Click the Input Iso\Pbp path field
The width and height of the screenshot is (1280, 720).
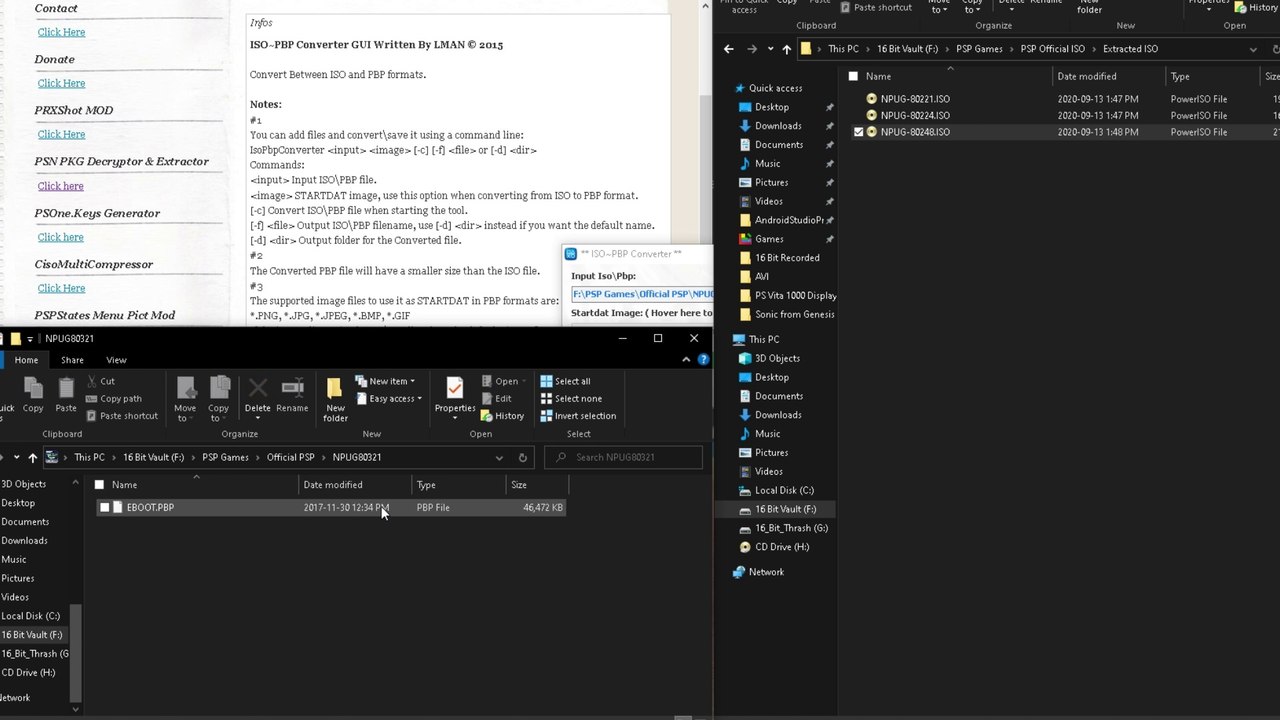641,294
